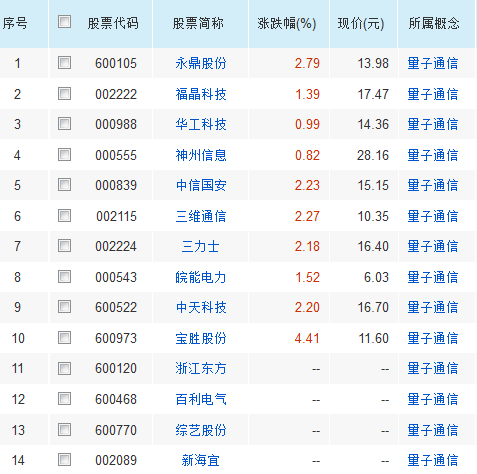Select stock code 600973
The height and width of the screenshot is (474, 477).
(116, 338)
